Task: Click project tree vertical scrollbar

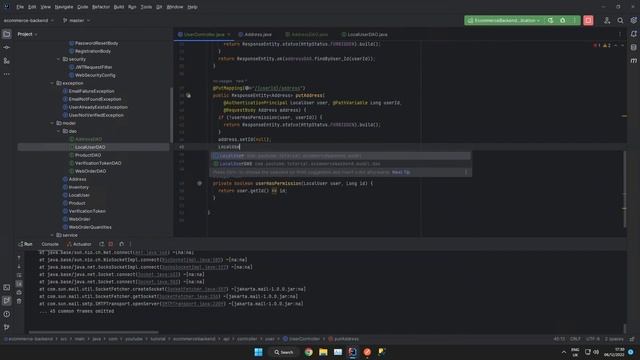Action: click(171, 115)
